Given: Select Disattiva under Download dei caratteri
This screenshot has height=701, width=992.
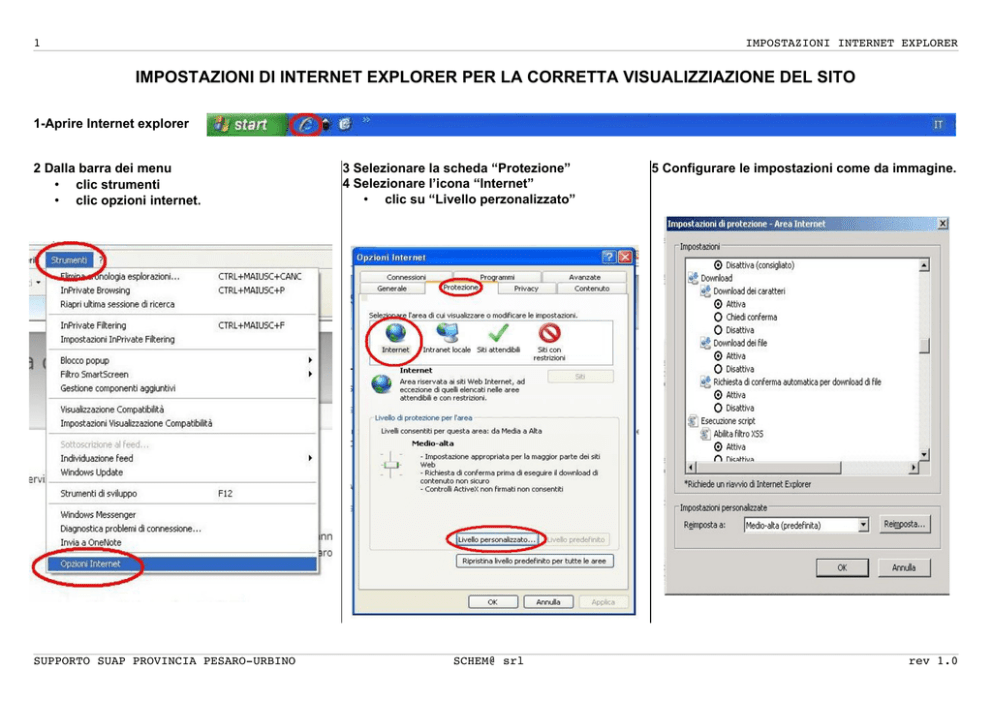Looking at the screenshot, I should (718, 330).
